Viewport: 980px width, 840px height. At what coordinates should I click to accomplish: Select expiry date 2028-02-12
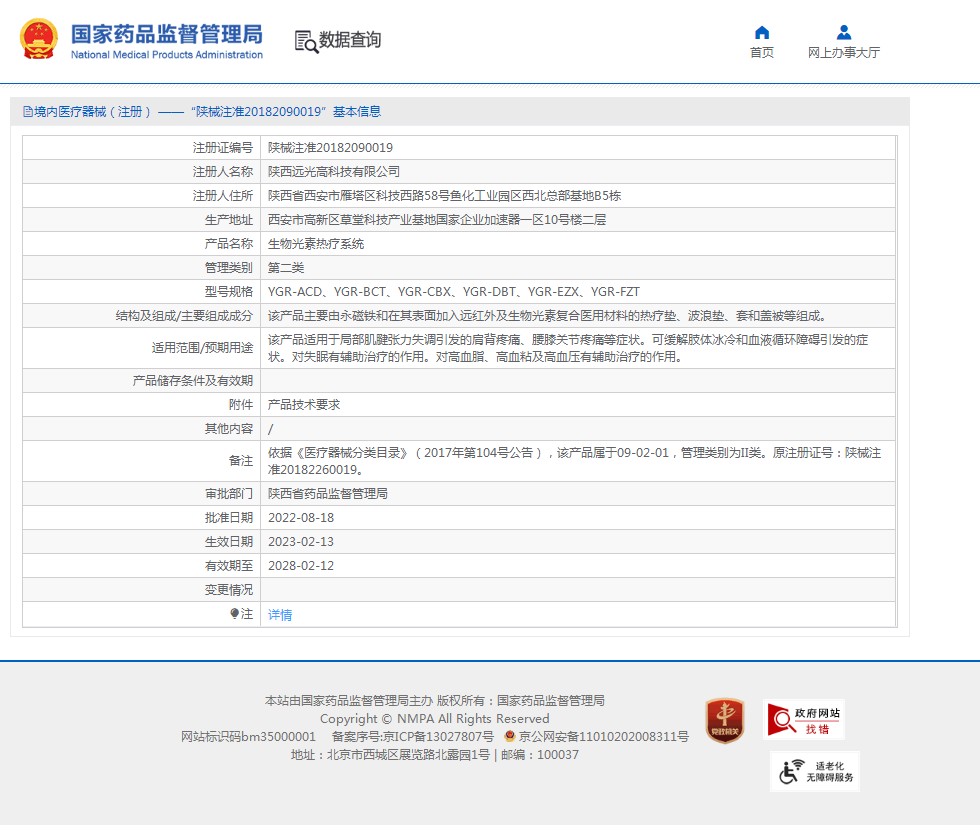[301, 566]
